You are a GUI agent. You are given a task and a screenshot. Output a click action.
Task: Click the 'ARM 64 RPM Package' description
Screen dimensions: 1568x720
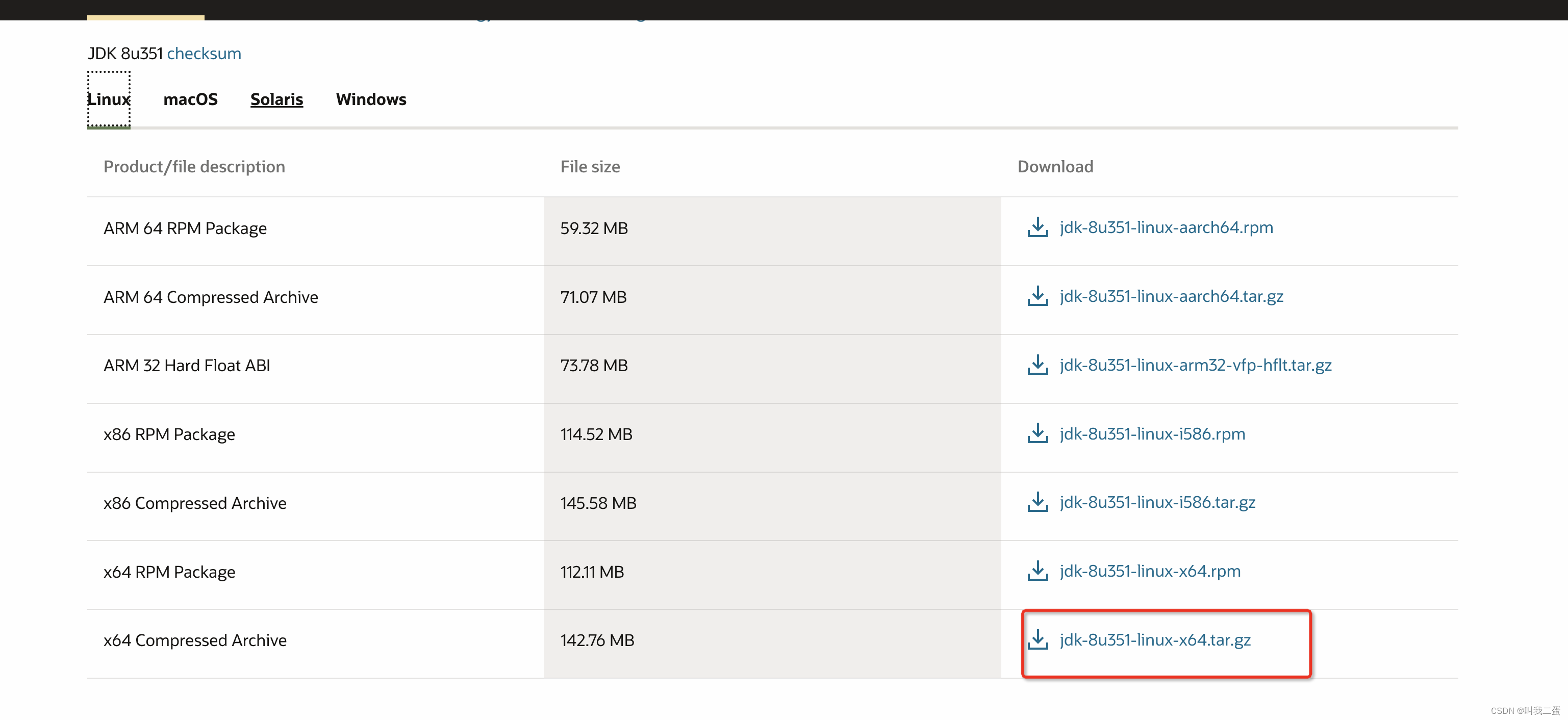tap(185, 228)
